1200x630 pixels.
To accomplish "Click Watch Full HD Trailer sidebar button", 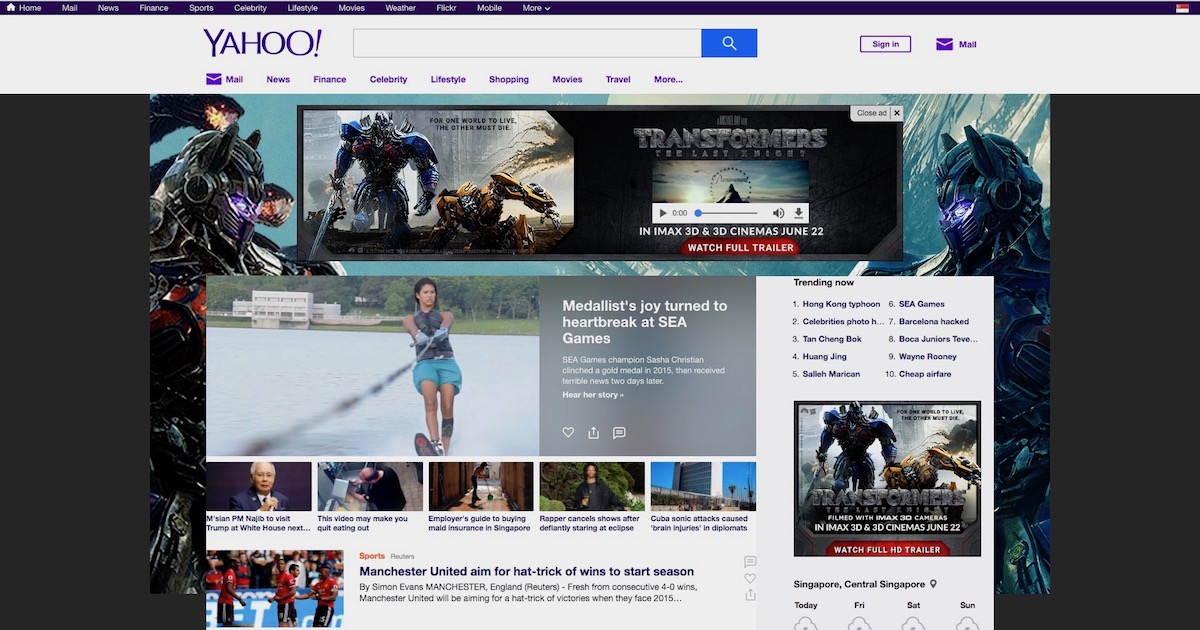I will [887, 549].
